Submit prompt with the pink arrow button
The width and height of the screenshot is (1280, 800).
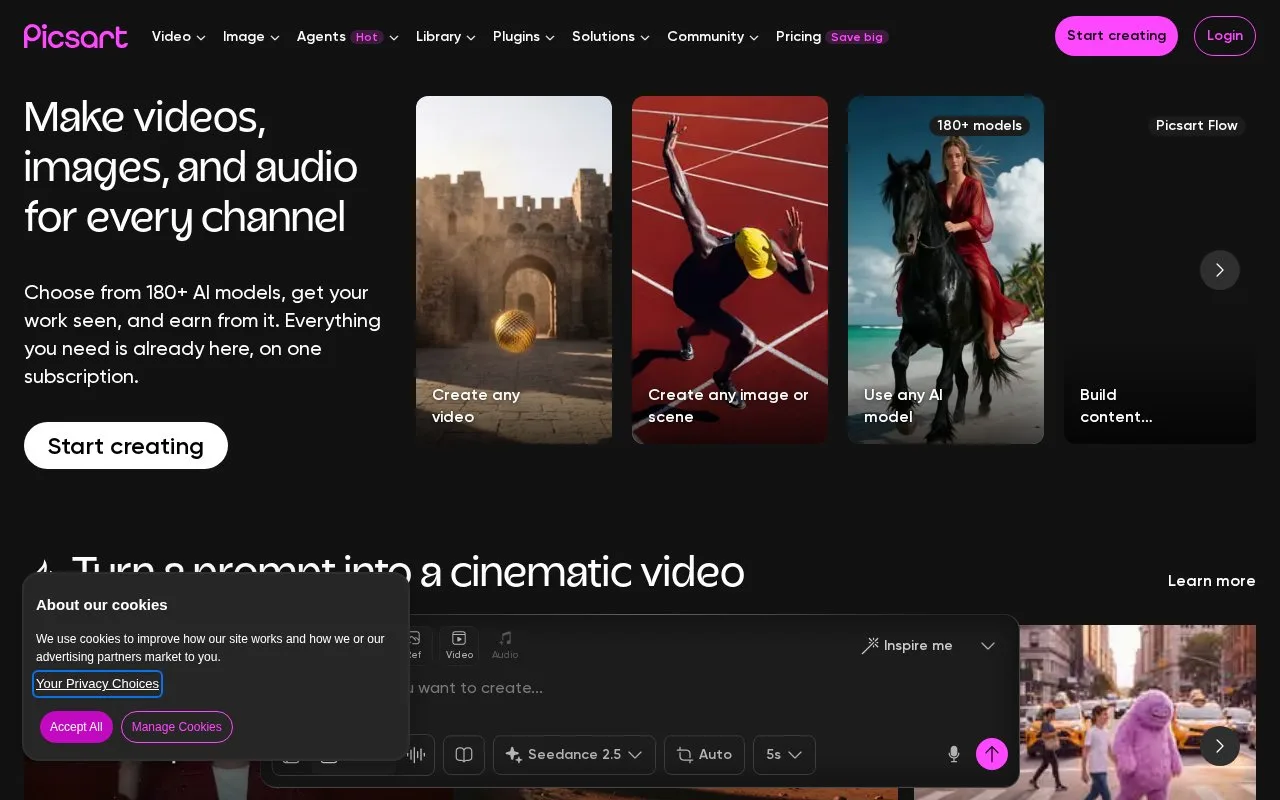click(x=992, y=754)
